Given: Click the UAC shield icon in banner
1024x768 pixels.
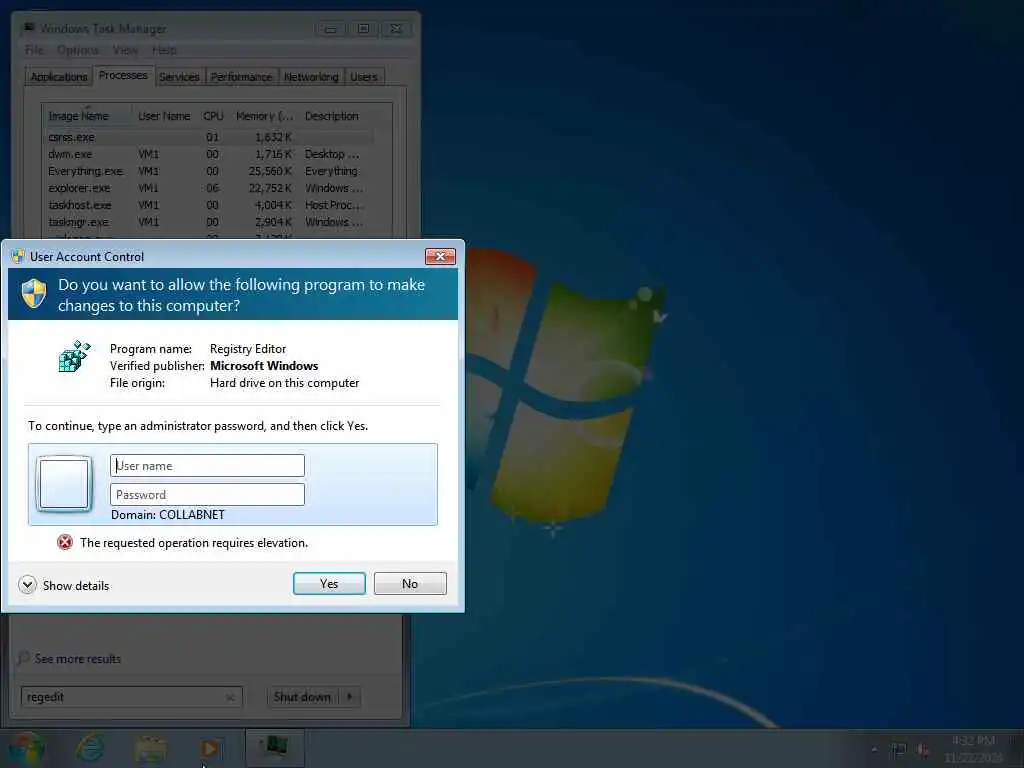Looking at the screenshot, I should point(34,294).
